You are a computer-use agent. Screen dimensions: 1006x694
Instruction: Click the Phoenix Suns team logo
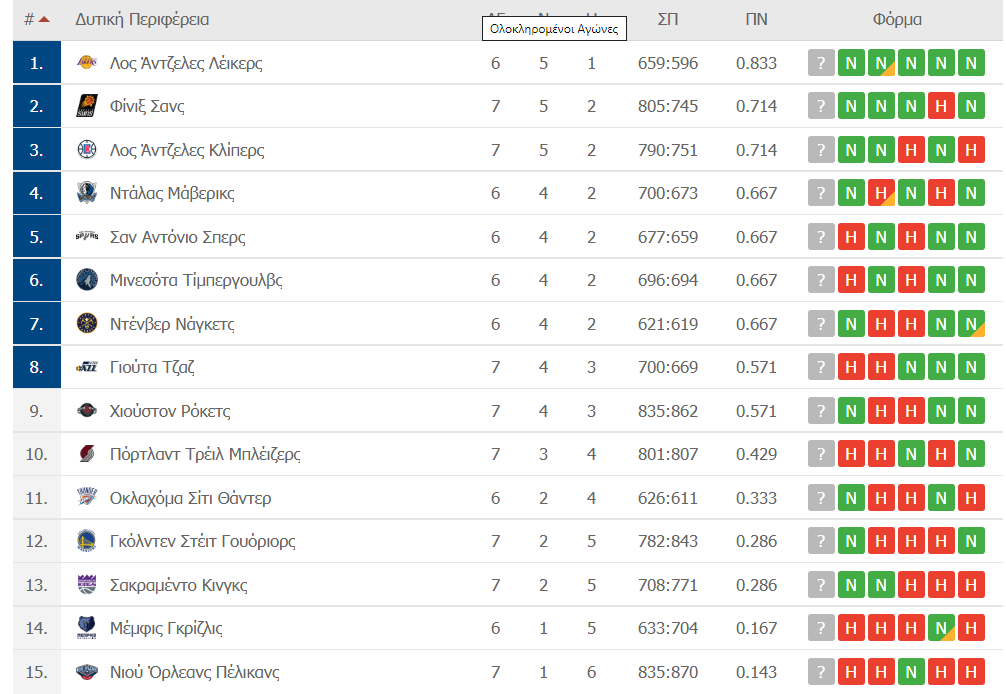pos(87,106)
